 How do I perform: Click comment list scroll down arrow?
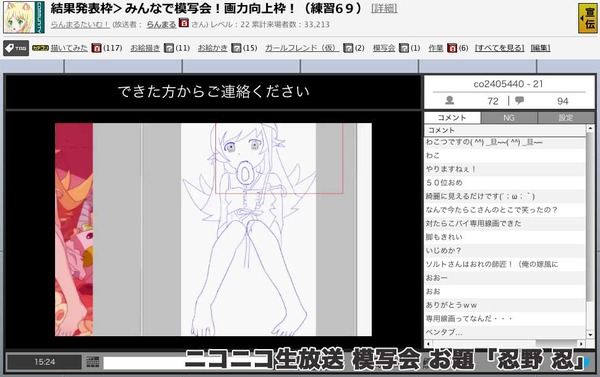[590, 335]
